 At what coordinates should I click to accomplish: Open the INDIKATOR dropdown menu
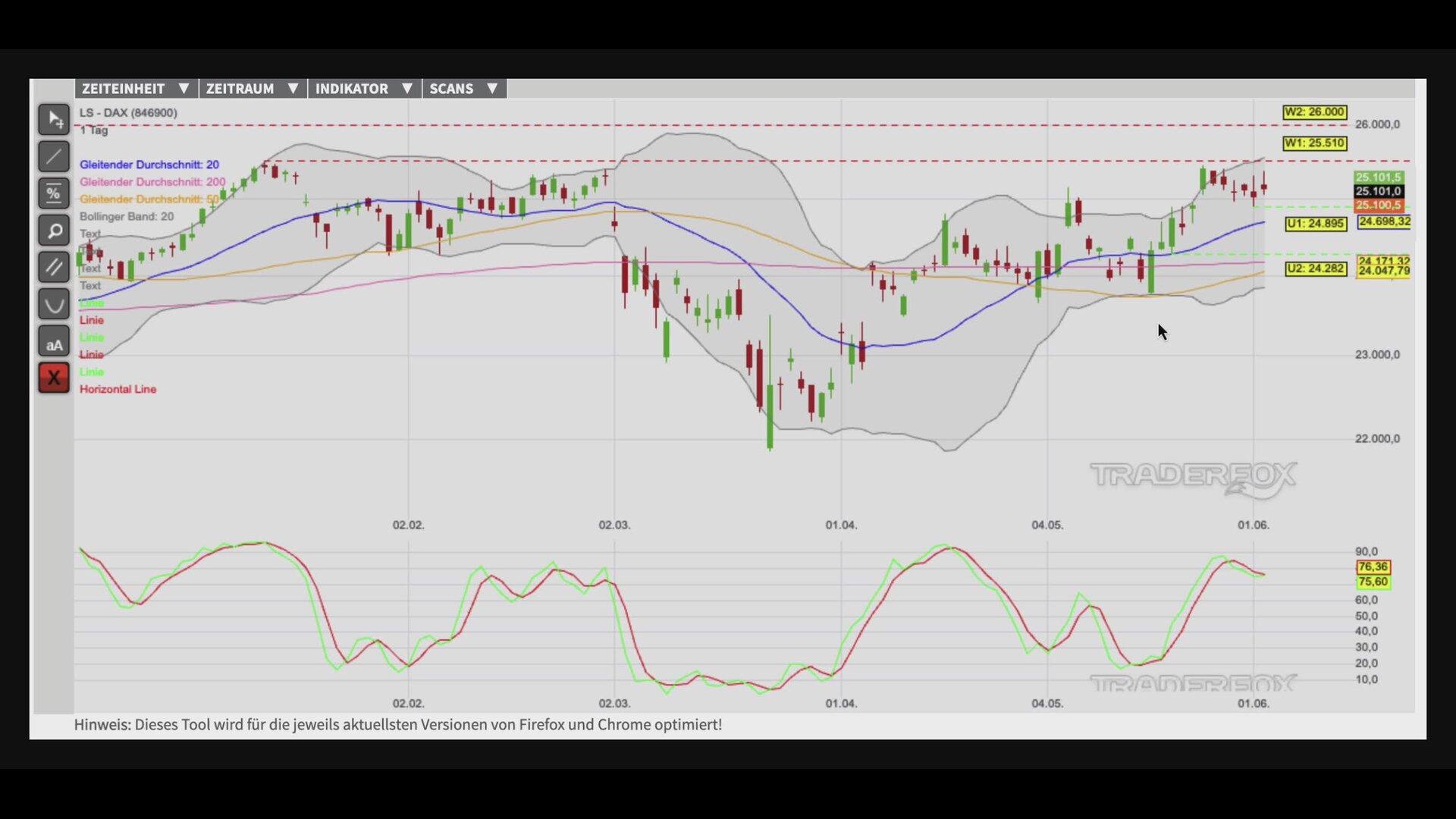[x=364, y=89]
